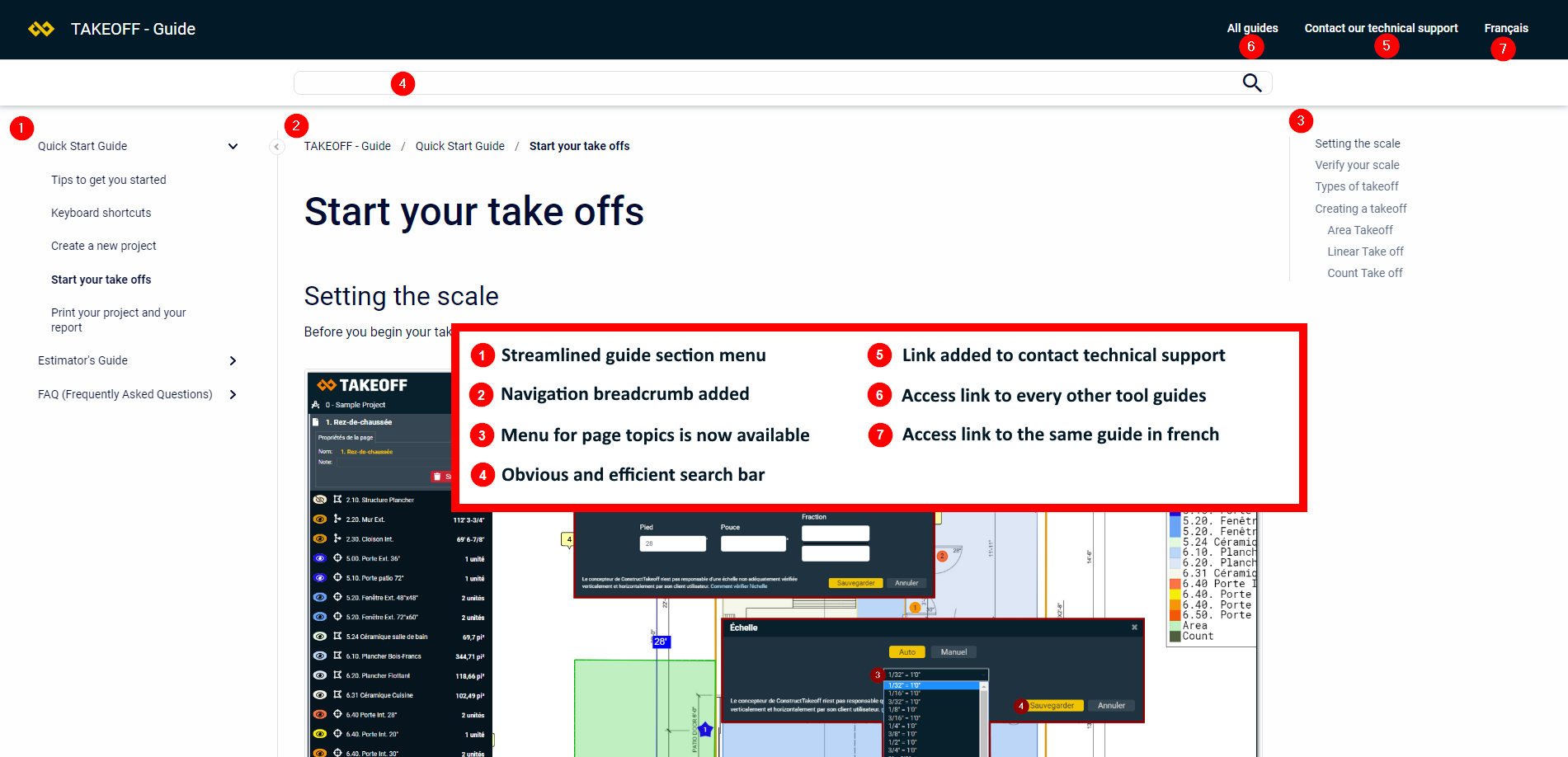Image resolution: width=1568 pixels, height=757 pixels.
Task: Open the 1/32" = 1'0" scale combo box
Action: (935, 675)
